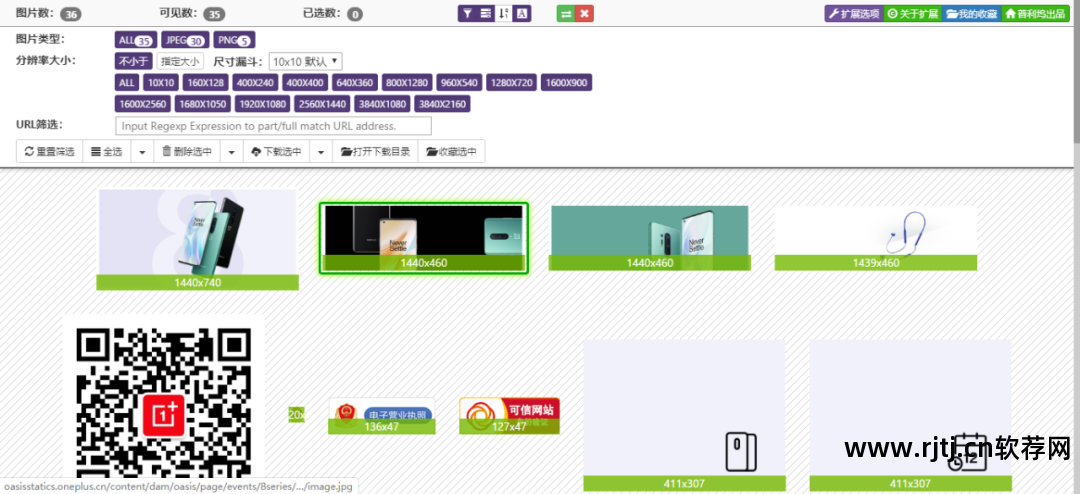1080x494 pixels.
Task: Choose the 160X128 resolution filter
Action: click(x=206, y=83)
